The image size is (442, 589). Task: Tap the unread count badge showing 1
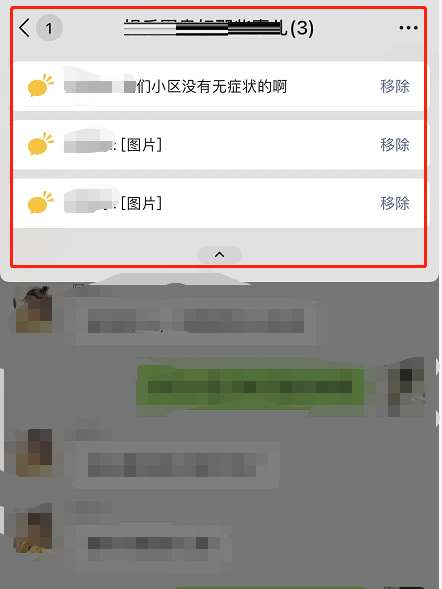(x=49, y=28)
